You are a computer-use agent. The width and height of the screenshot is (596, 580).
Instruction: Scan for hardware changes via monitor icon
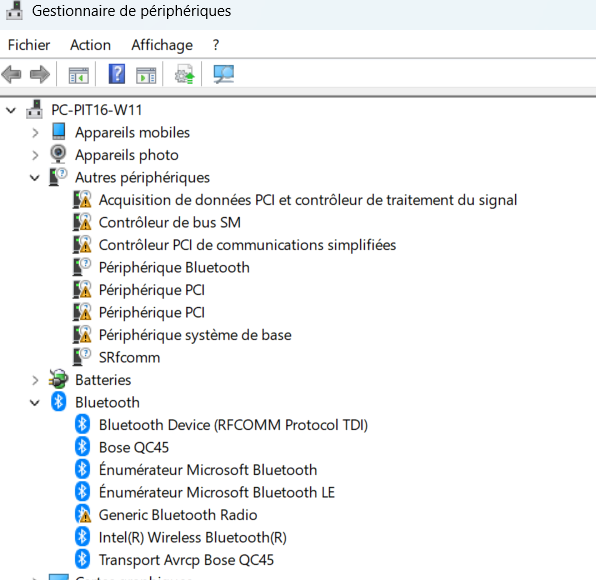[224, 74]
